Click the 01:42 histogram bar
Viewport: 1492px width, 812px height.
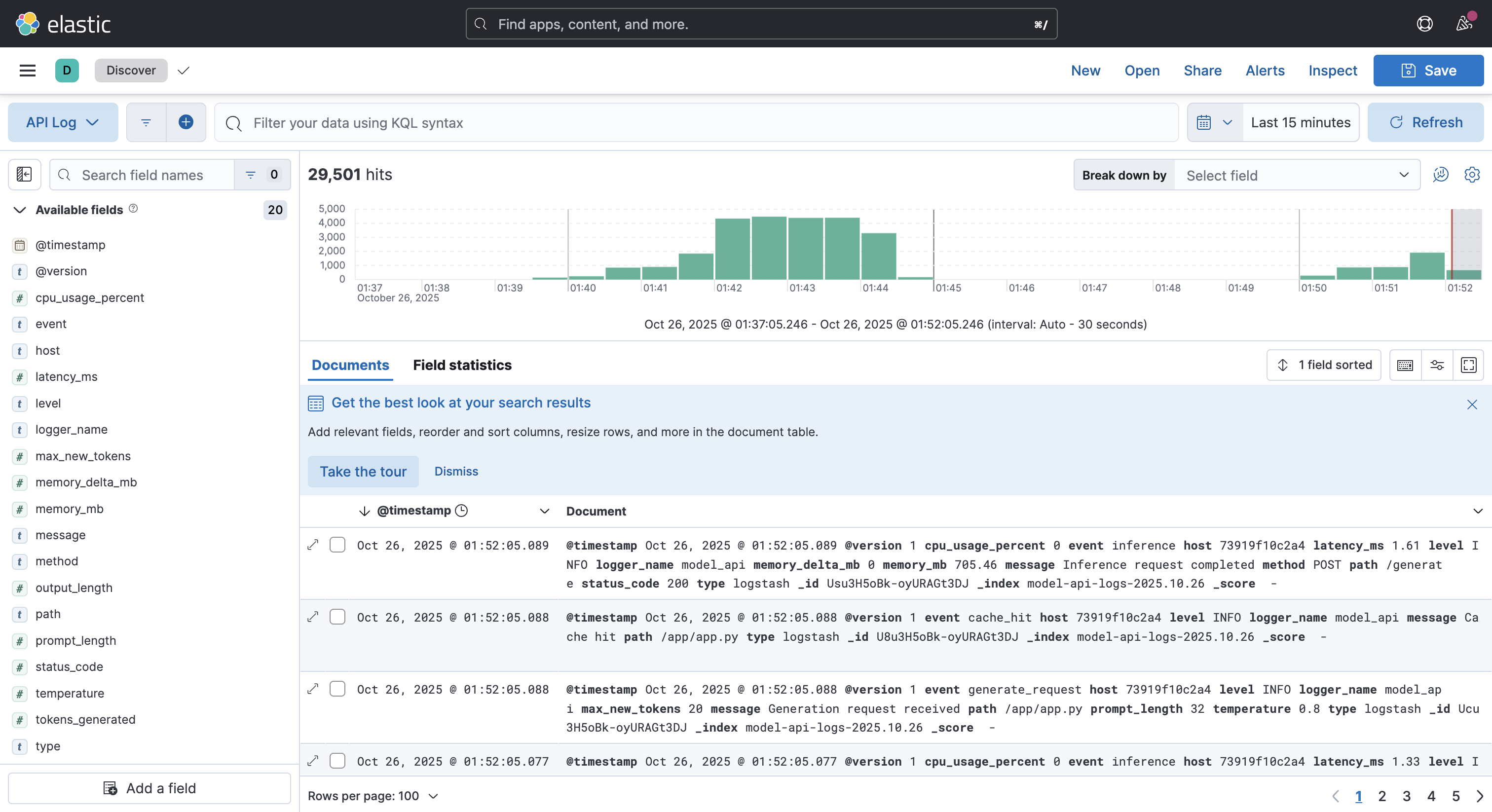pyautogui.click(x=732, y=249)
